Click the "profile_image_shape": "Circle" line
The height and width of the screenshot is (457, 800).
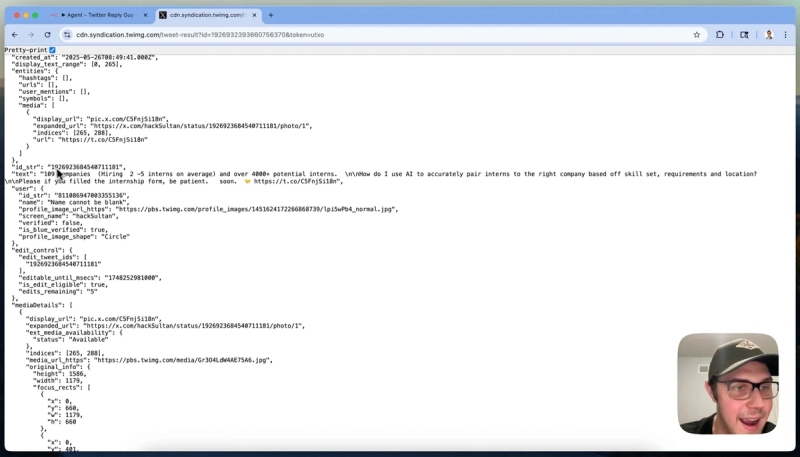tap(74, 237)
